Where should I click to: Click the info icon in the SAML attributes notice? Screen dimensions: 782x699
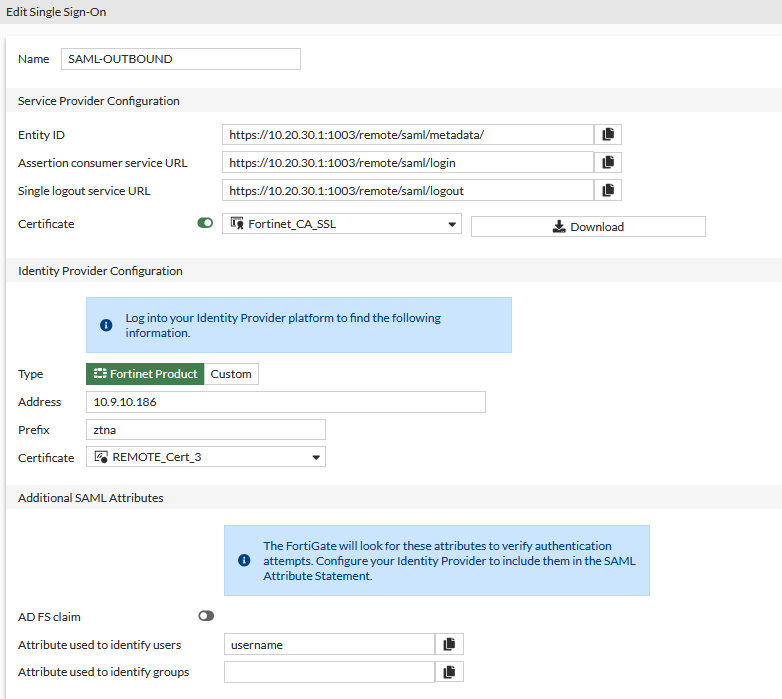coord(244,560)
